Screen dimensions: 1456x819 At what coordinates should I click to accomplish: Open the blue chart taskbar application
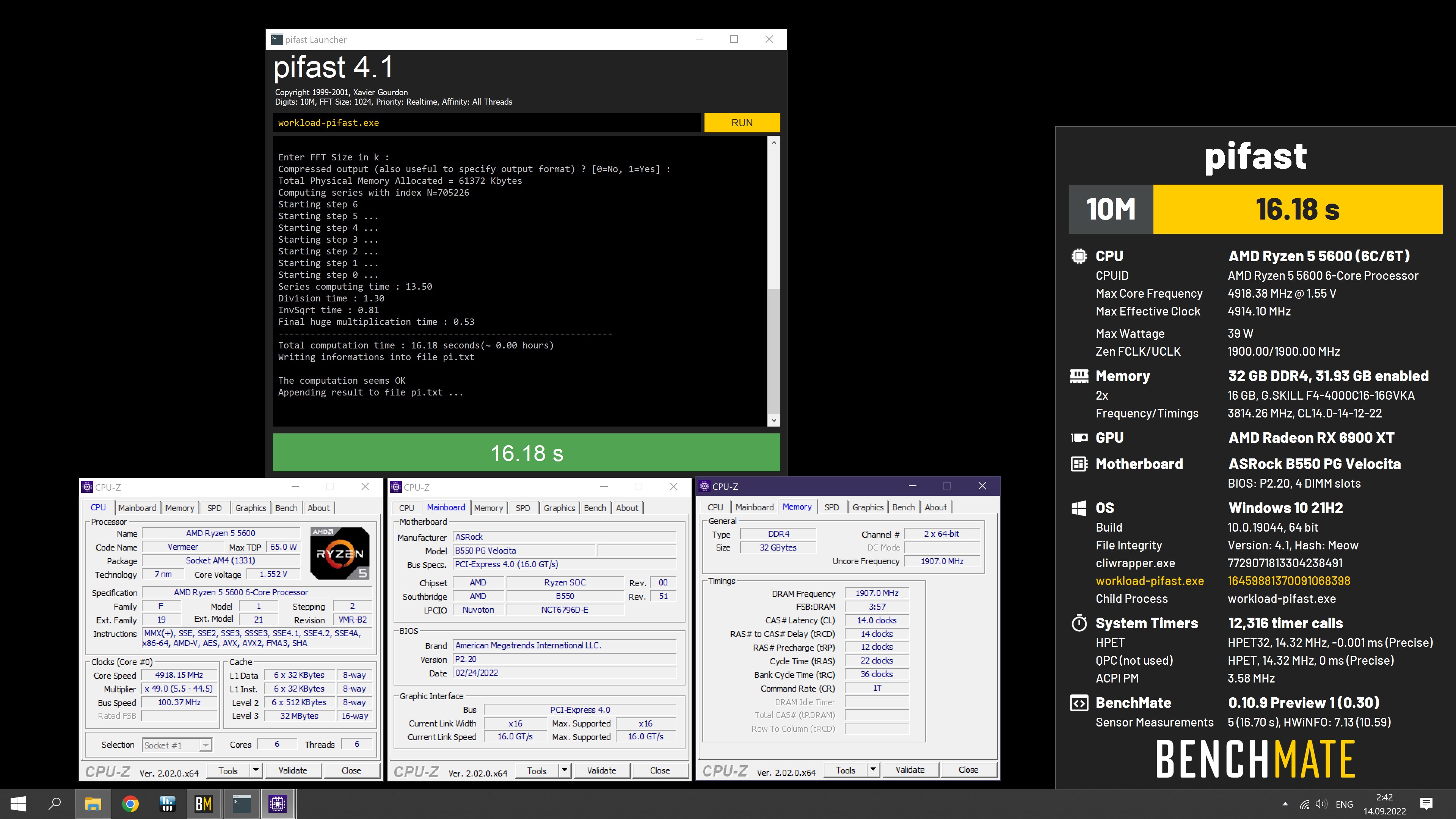click(167, 803)
